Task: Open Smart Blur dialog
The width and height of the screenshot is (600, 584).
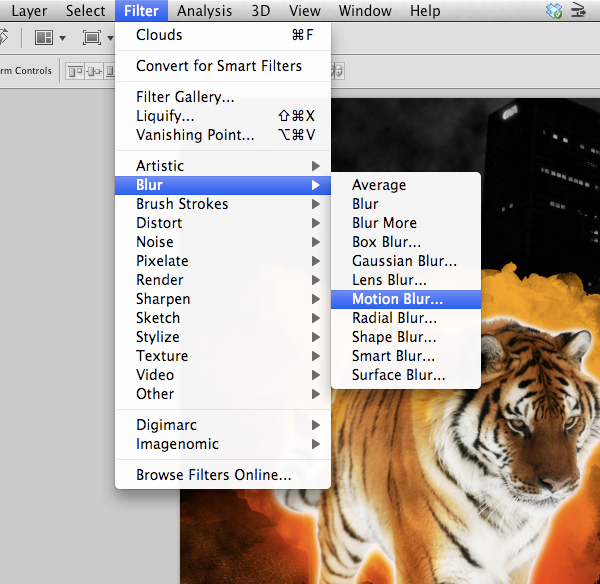Action: click(x=406, y=356)
